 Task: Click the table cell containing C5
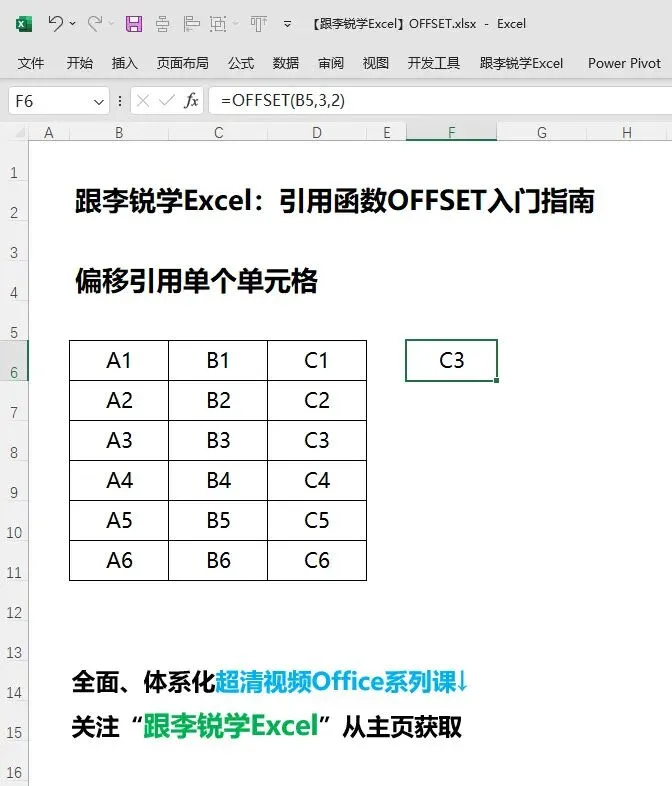(317, 520)
